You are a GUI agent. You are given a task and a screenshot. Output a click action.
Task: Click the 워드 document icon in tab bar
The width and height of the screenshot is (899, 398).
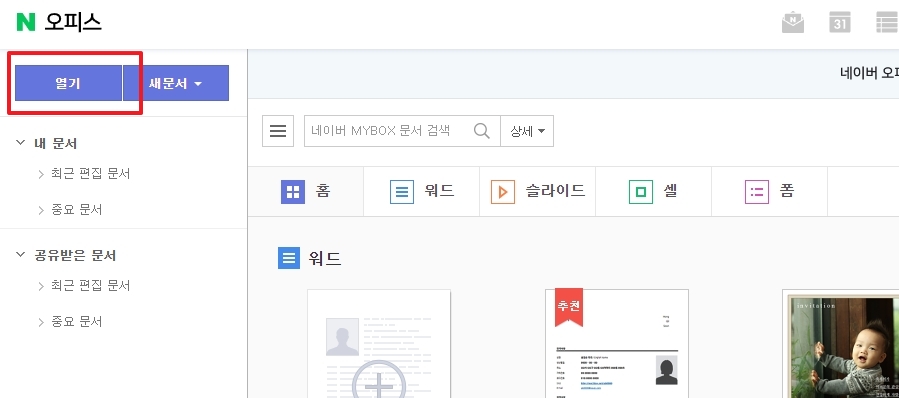[402, 192]
